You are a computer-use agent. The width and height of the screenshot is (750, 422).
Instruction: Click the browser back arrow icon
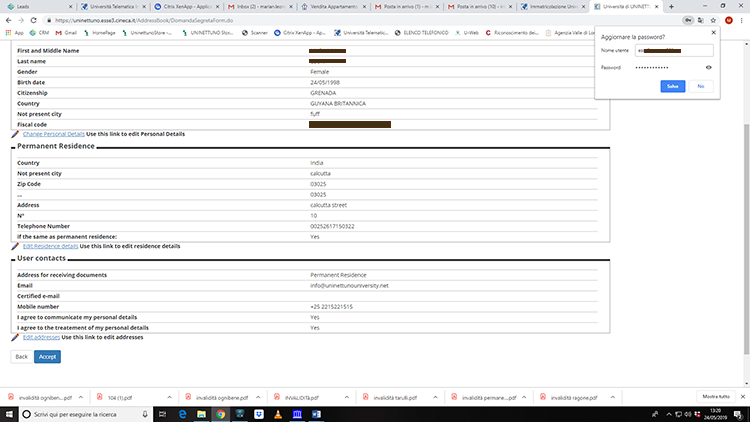point(8,19)
